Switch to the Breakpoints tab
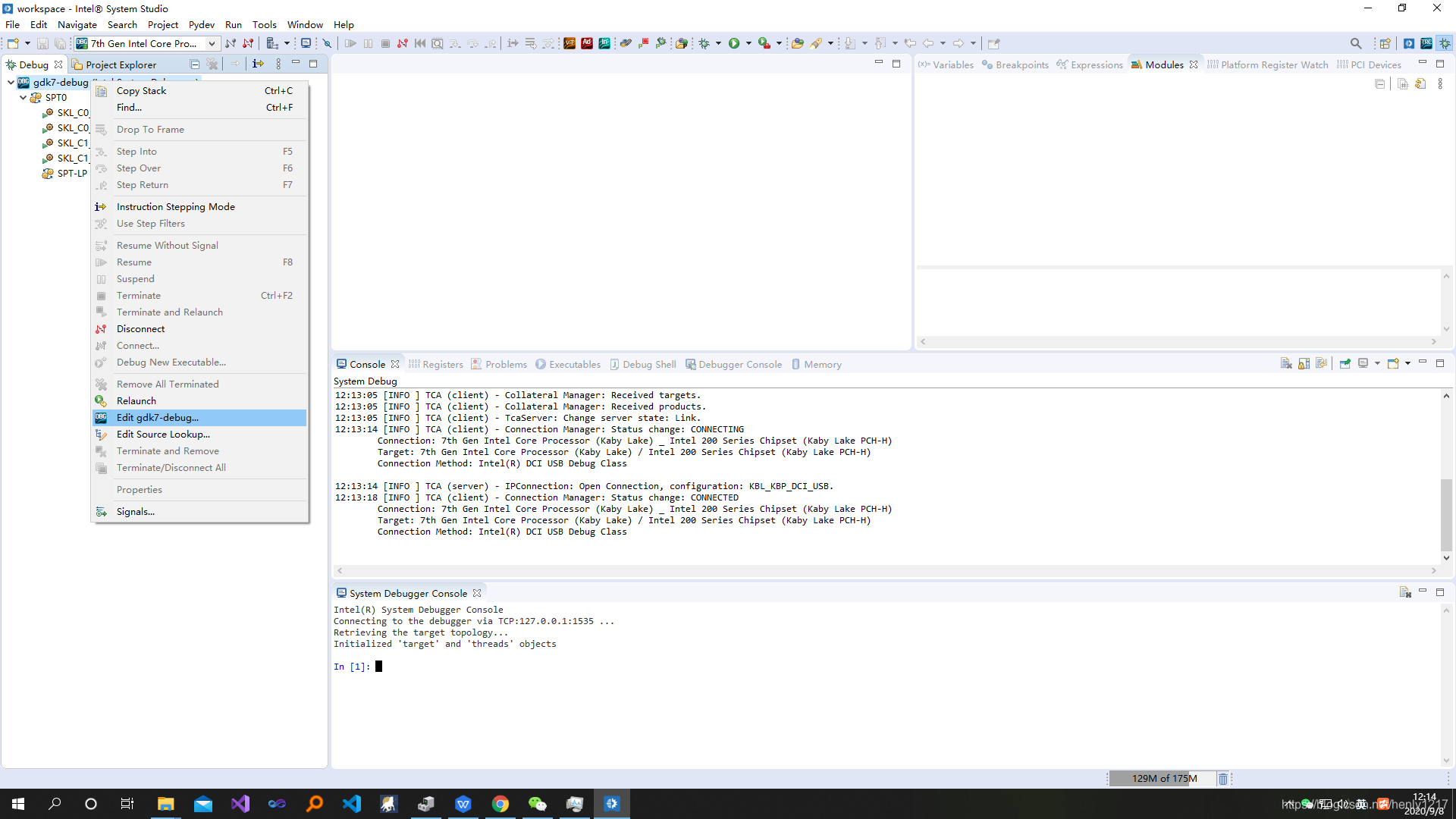The image size is (1456, 819). (x=1015, y=64)
